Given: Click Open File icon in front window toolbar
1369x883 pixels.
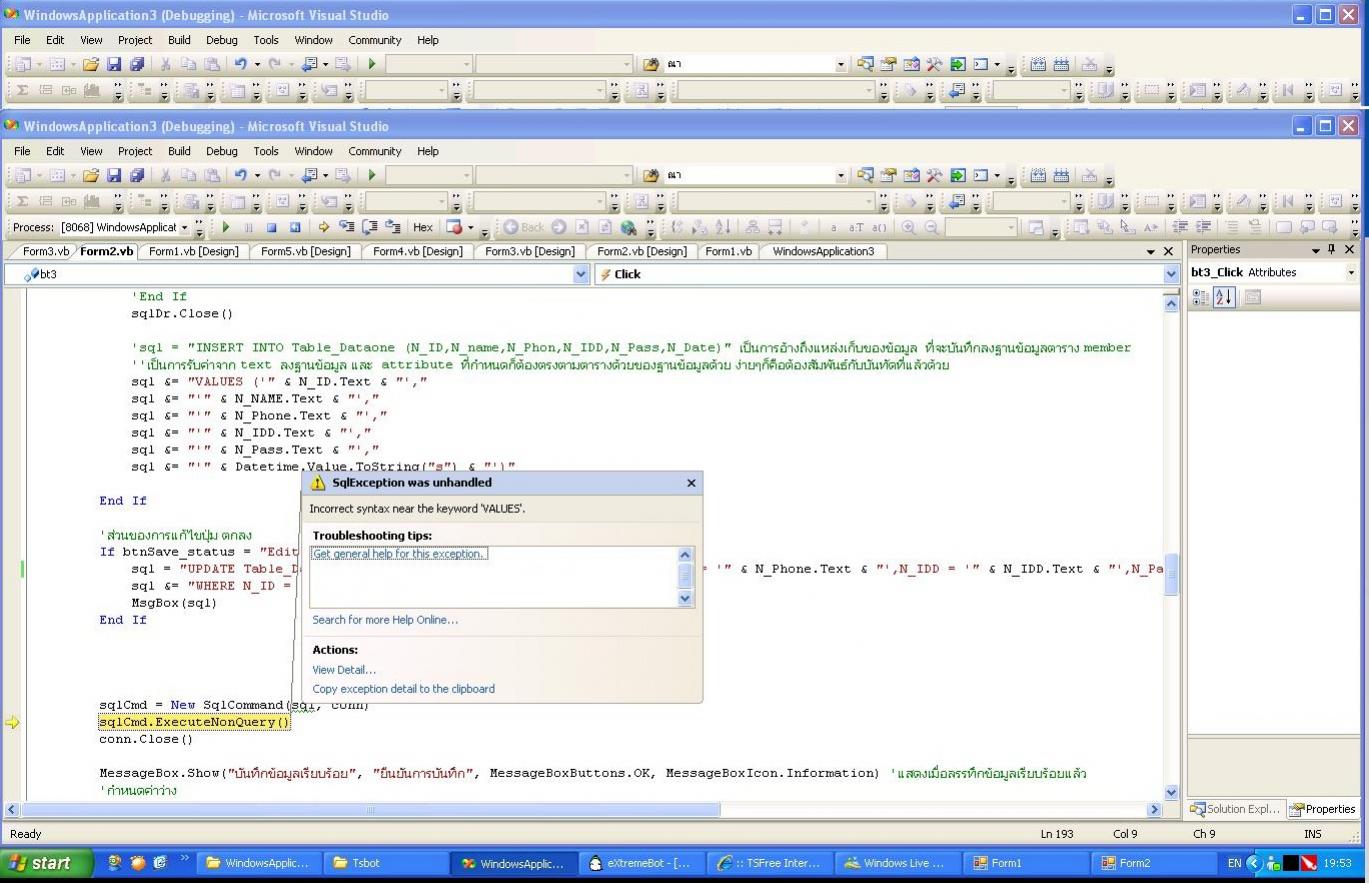Looking at the screenshot, I should point(91,175).
